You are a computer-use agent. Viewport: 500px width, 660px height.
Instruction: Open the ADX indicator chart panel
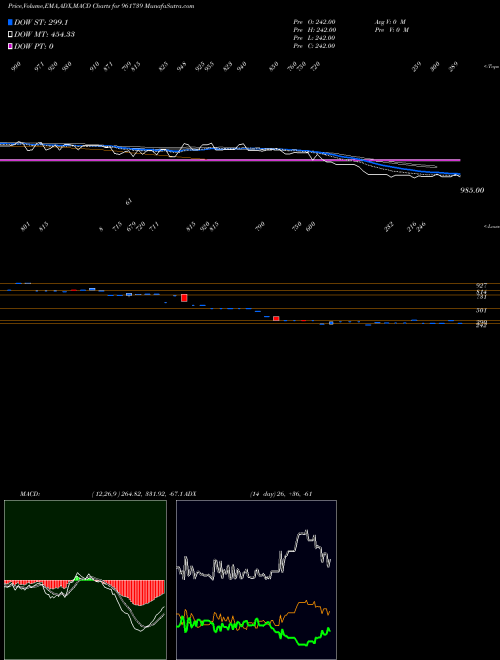(x=256, y=580)
